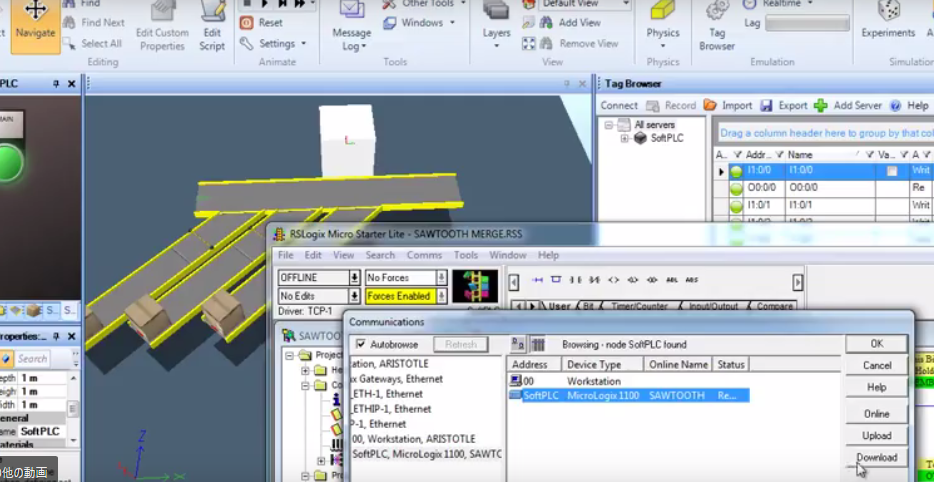Click the Address column header
The image size is (934, 482).
(534, 364)
